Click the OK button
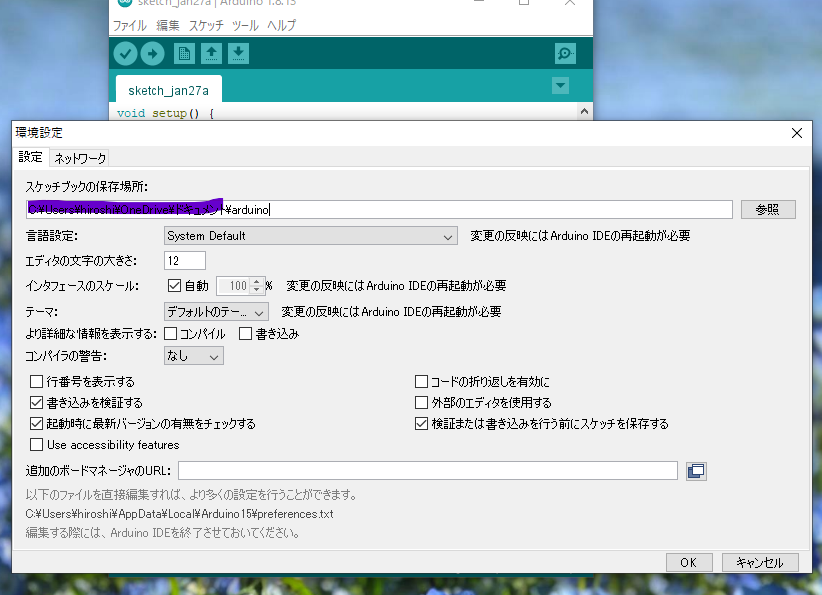 [x=689, y=562]
